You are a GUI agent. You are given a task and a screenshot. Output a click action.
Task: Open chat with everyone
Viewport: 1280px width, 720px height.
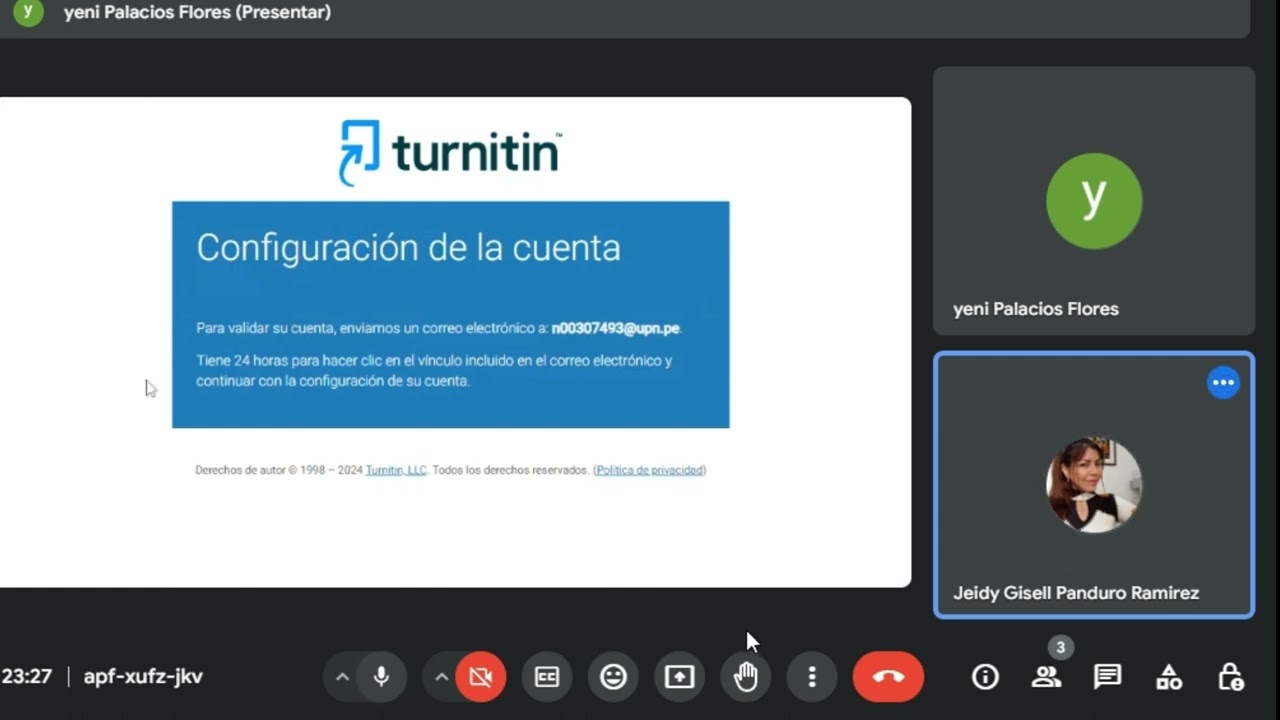1107,677
